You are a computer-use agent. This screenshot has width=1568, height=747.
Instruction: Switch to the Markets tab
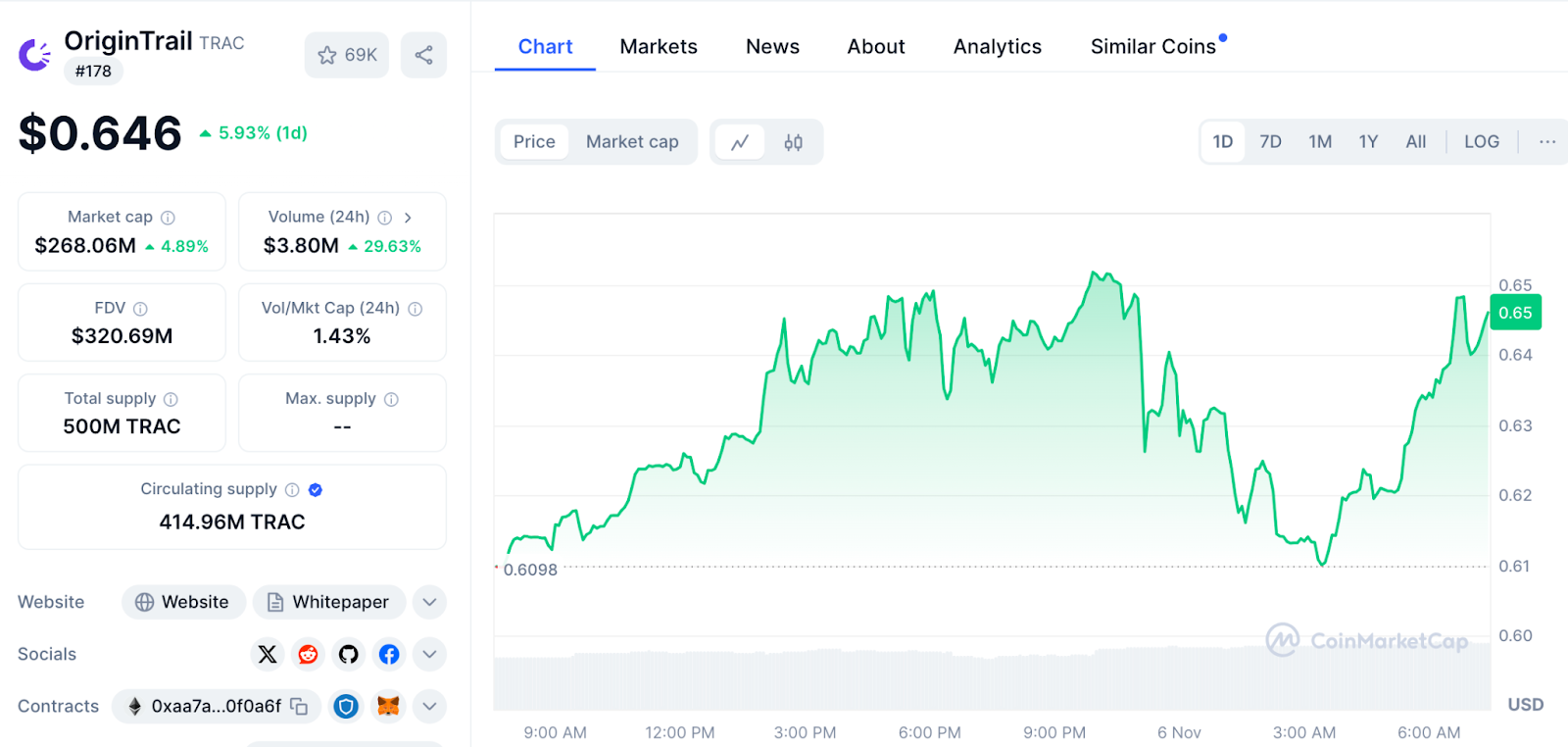pyautogui.click(x=659, y=47)
